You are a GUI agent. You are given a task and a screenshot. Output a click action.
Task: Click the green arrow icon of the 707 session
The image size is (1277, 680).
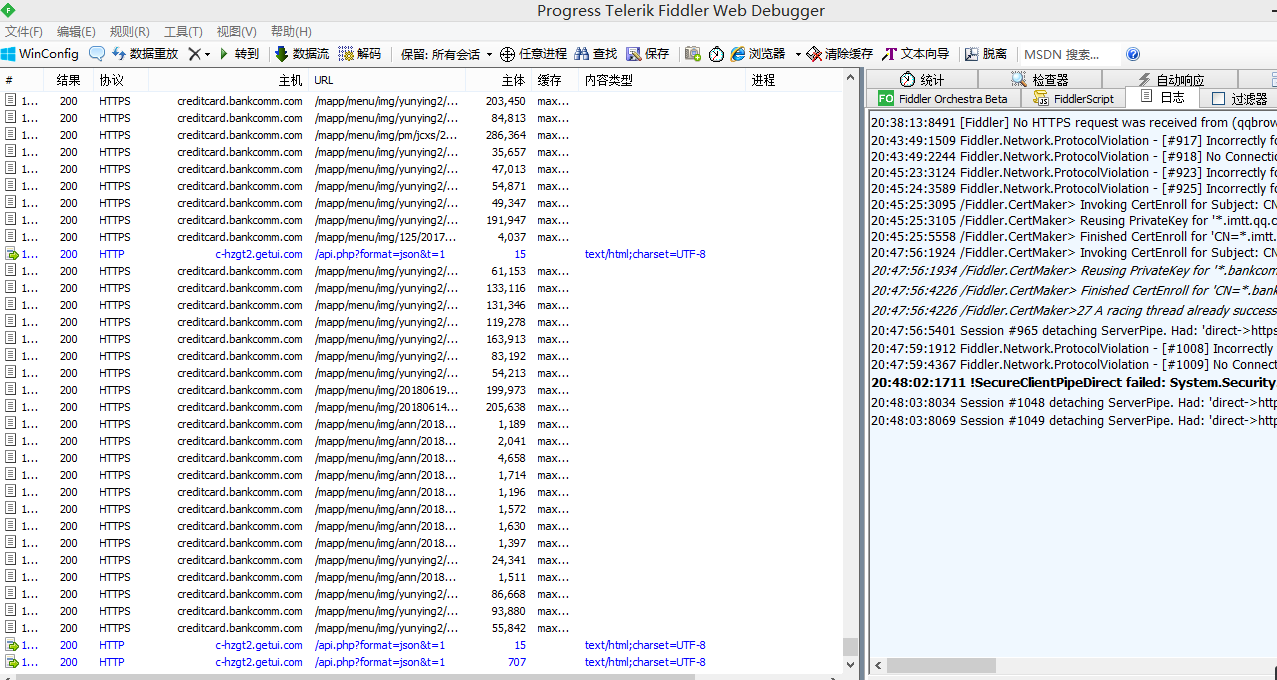coord(11,662)
